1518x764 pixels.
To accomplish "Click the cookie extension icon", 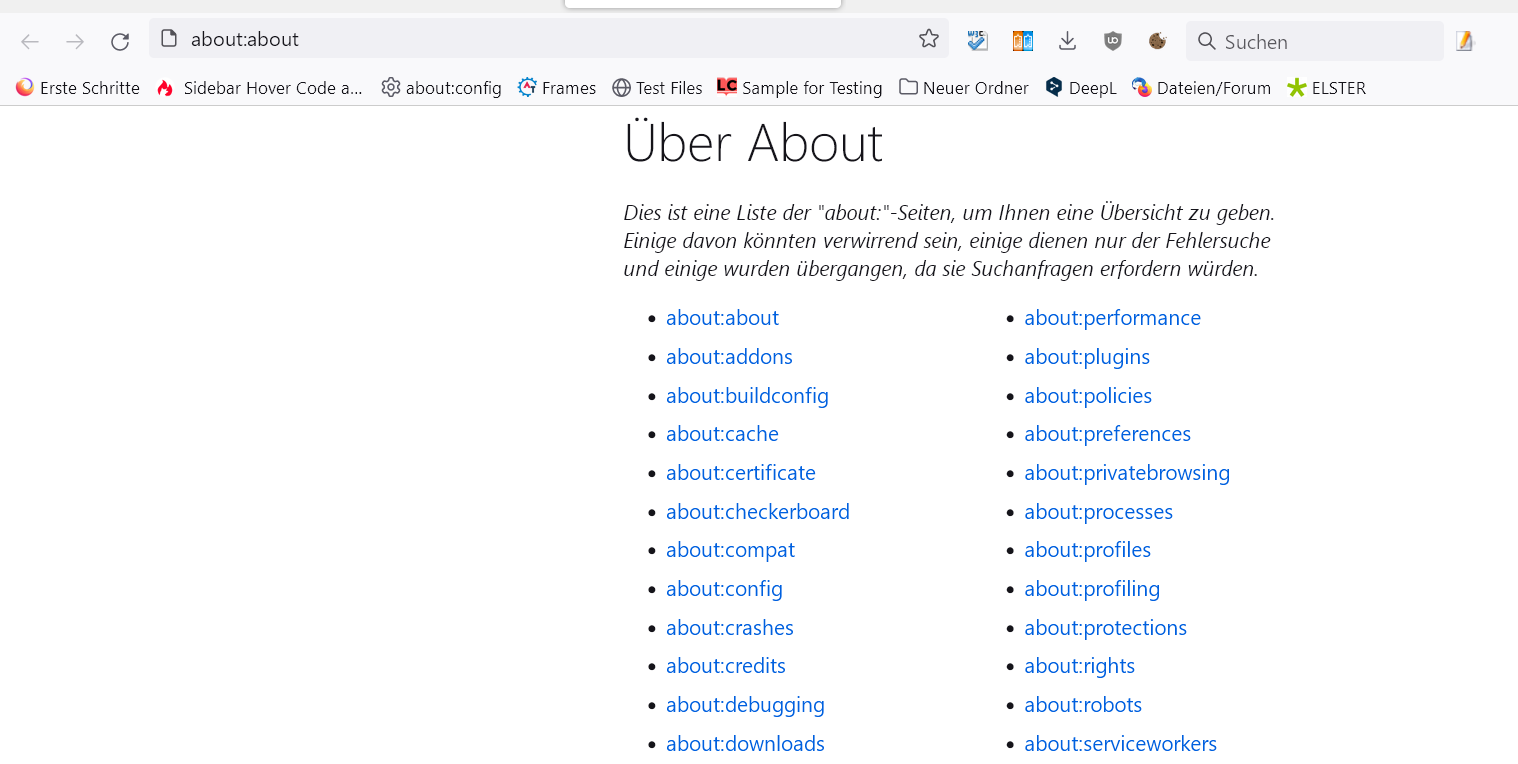I will [x=1157, y=41].
